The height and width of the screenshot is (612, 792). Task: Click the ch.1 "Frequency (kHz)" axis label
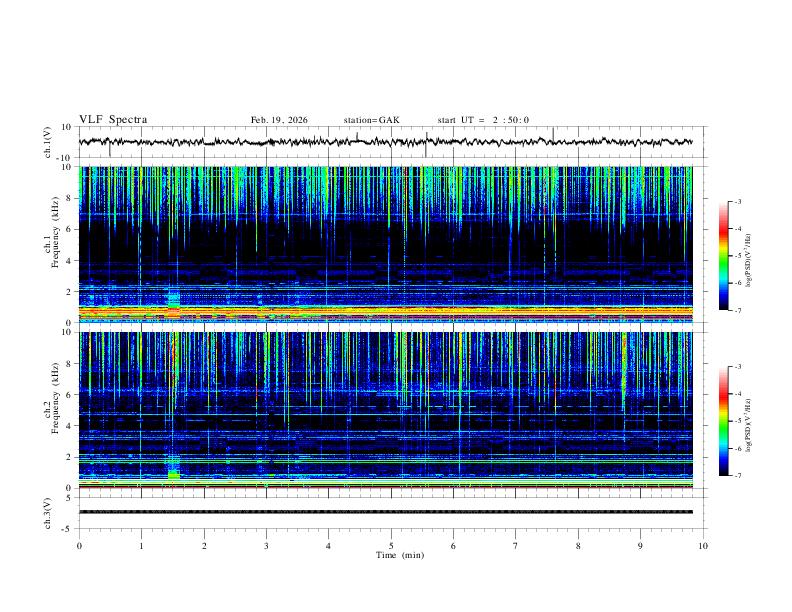click(x=55, y=232)
